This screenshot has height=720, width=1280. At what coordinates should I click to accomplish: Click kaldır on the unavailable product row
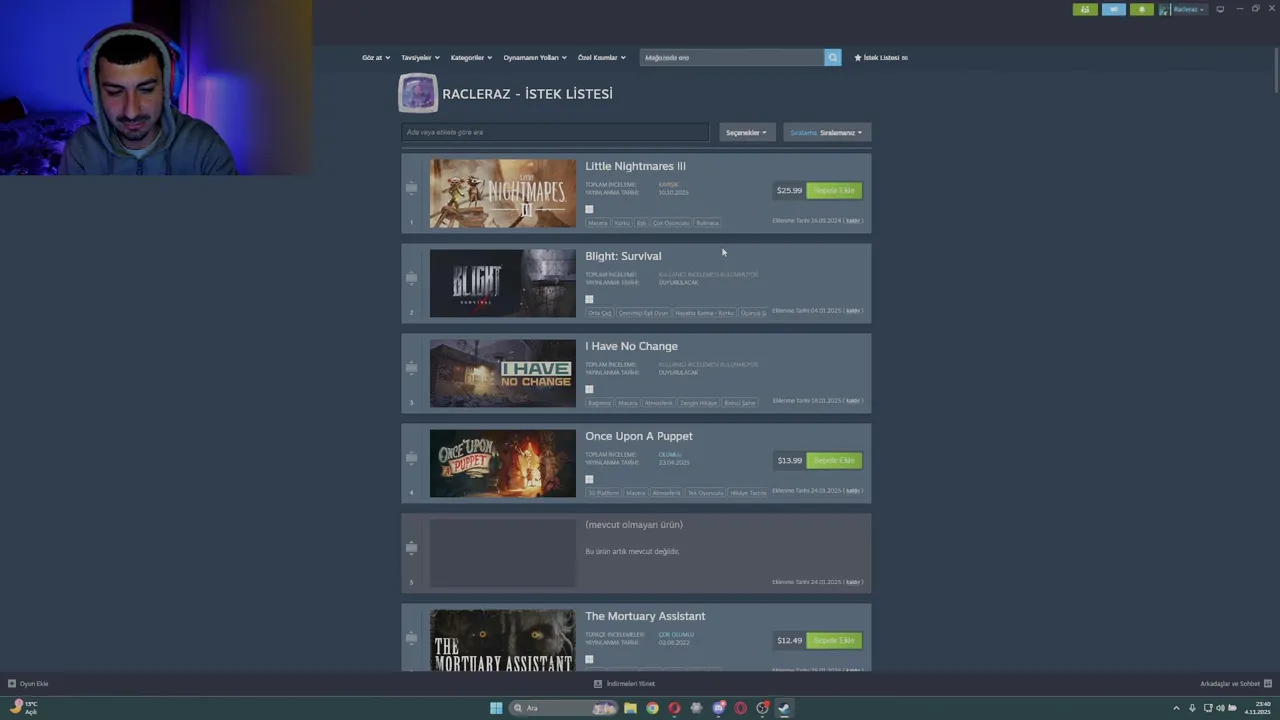[853, 581]
